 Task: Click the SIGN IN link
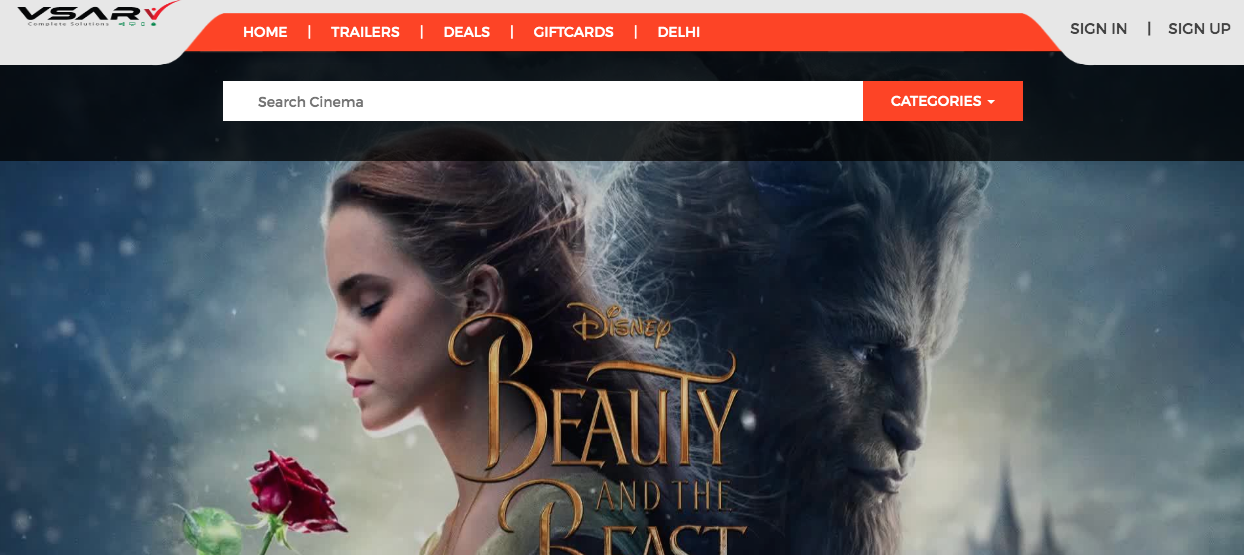pyautogui.click(x=1098, y=29)
